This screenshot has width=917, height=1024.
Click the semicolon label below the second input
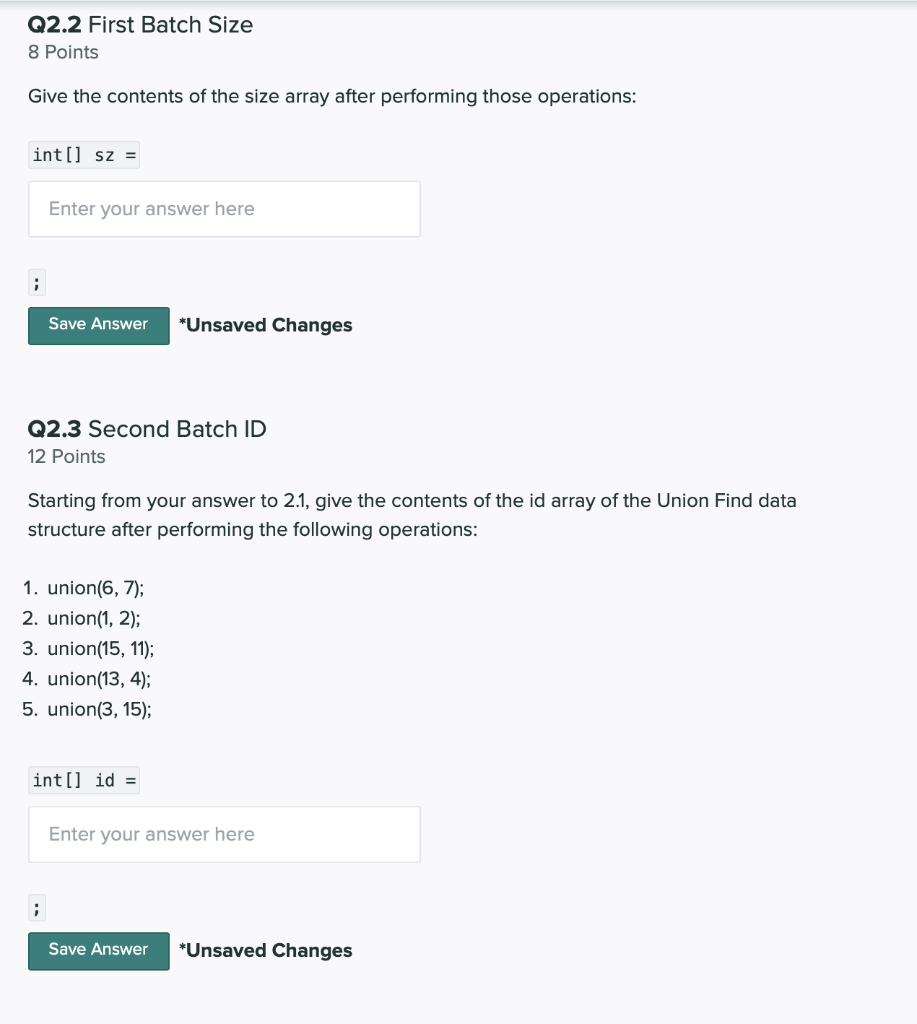(36, 906)
